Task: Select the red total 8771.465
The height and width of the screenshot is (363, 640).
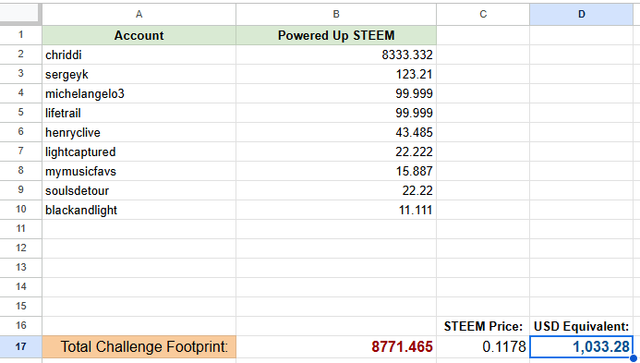Action: [x=336, y=347]
